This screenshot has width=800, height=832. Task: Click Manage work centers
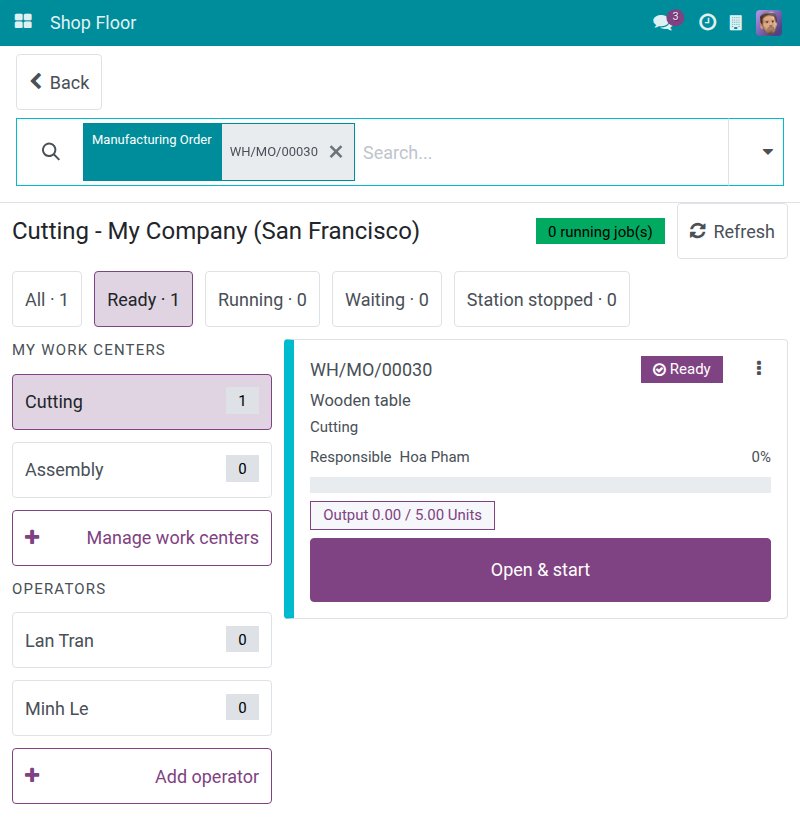tap(142, 538)
